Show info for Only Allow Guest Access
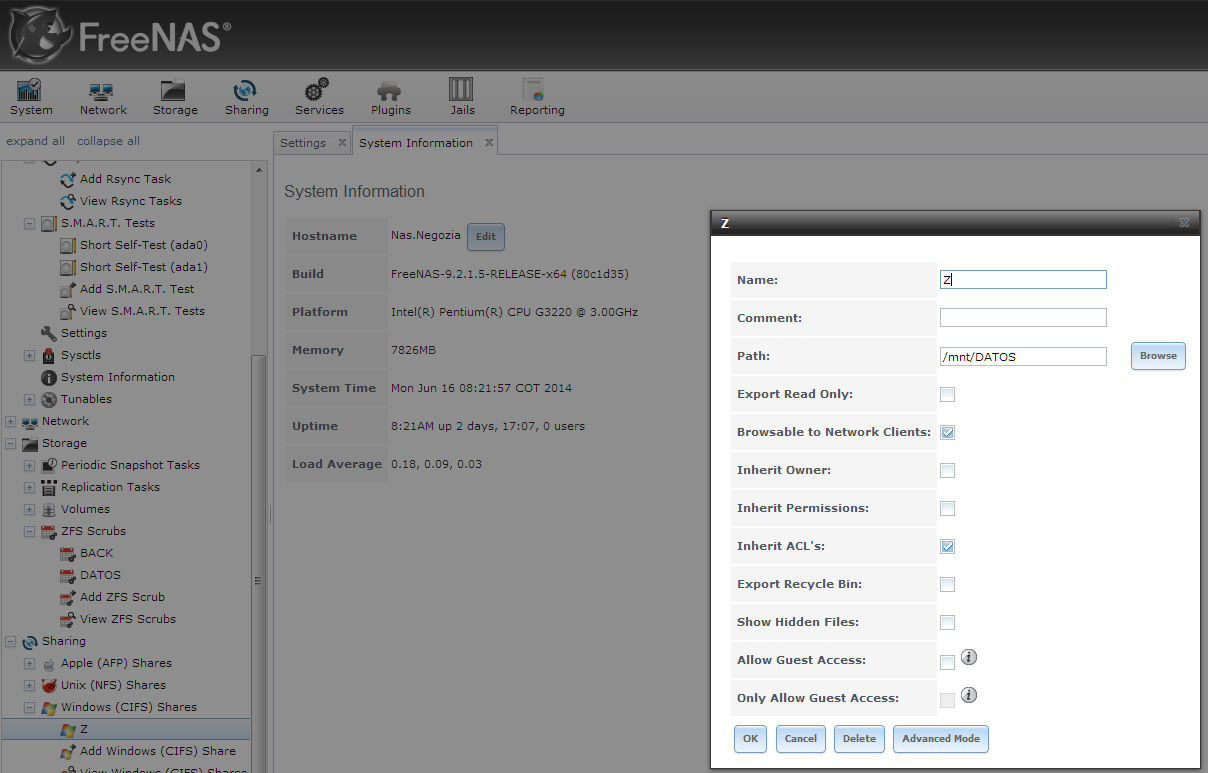 pyautogui.click(x=969, y=695)
